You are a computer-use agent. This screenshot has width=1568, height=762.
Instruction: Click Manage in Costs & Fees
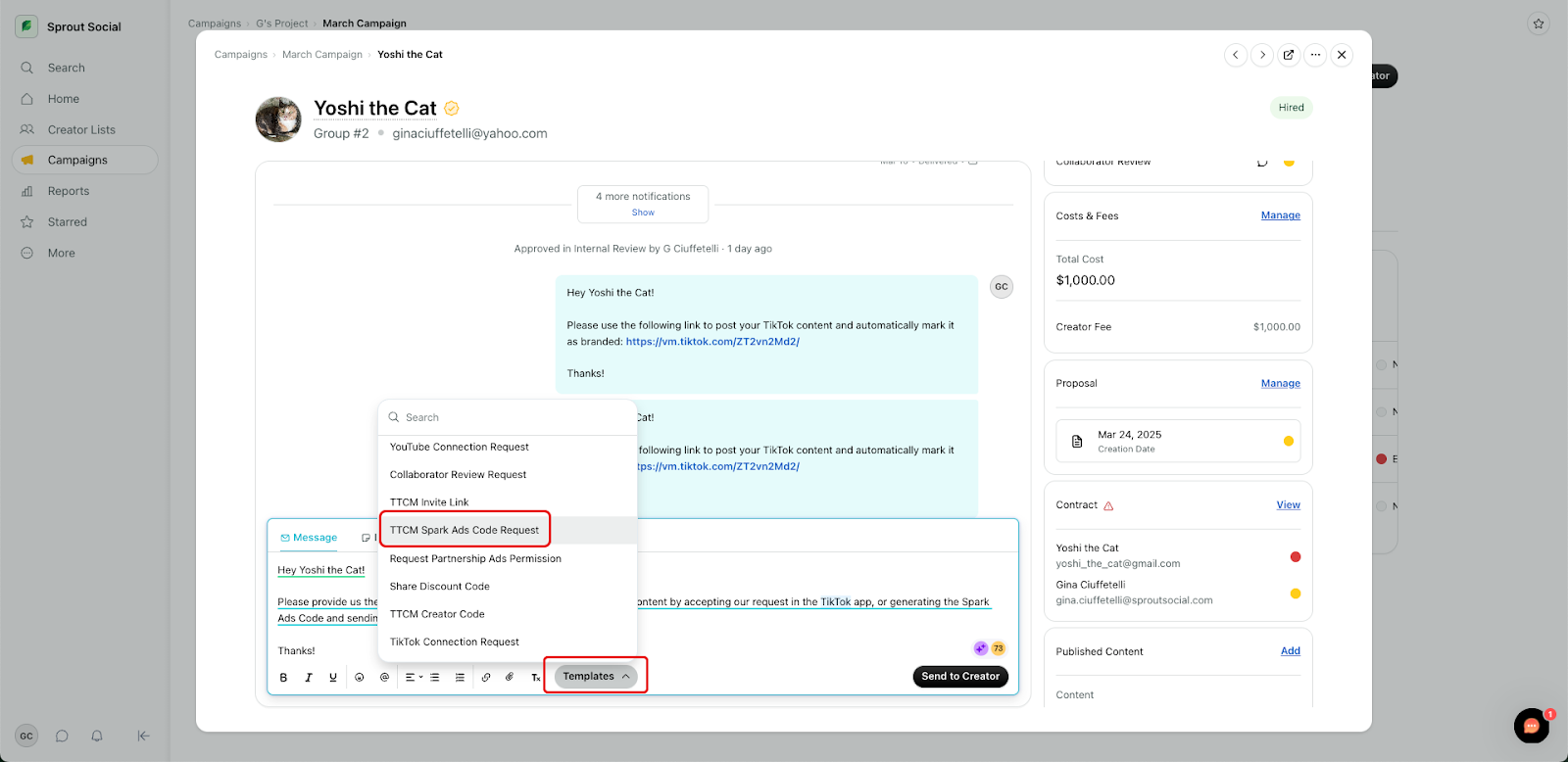point(1280,215)
